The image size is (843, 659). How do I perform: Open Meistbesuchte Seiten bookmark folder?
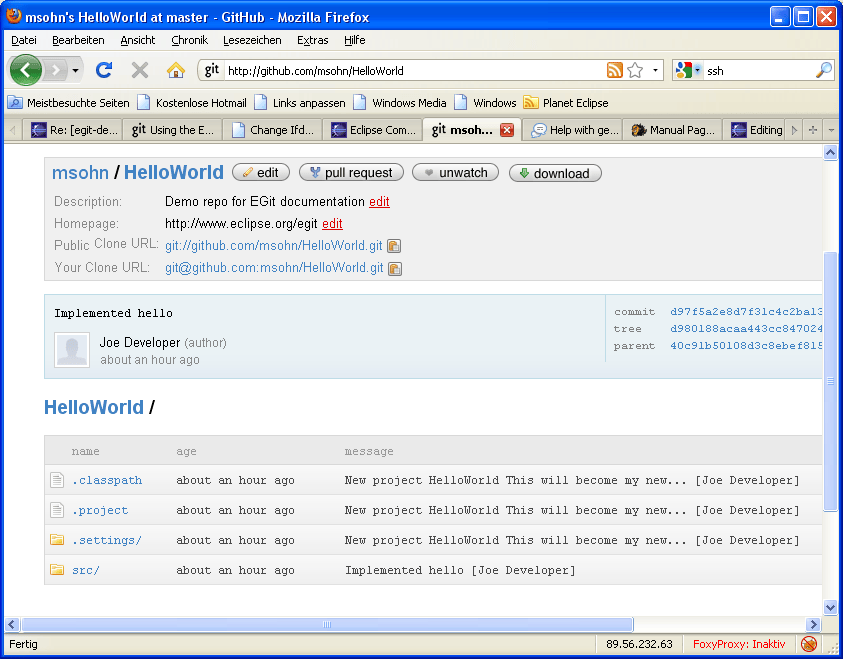69,103
